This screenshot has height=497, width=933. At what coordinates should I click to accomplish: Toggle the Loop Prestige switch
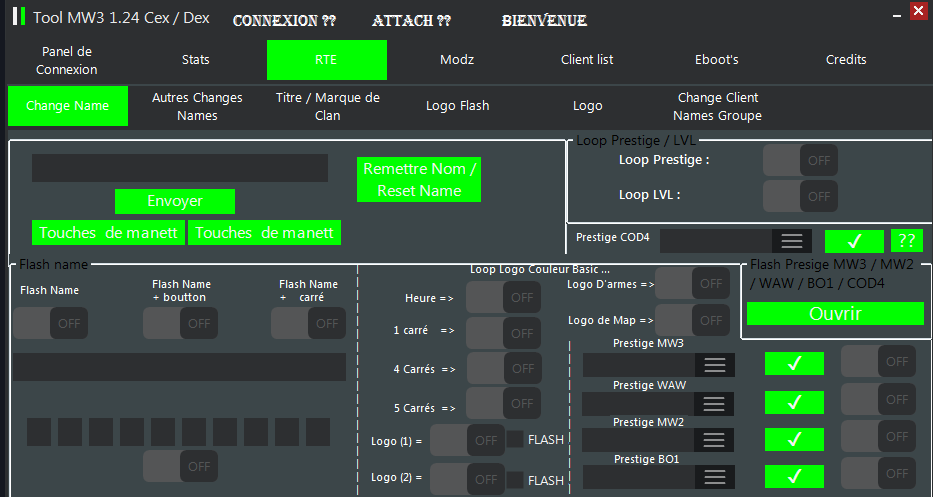tap(800, 160)
